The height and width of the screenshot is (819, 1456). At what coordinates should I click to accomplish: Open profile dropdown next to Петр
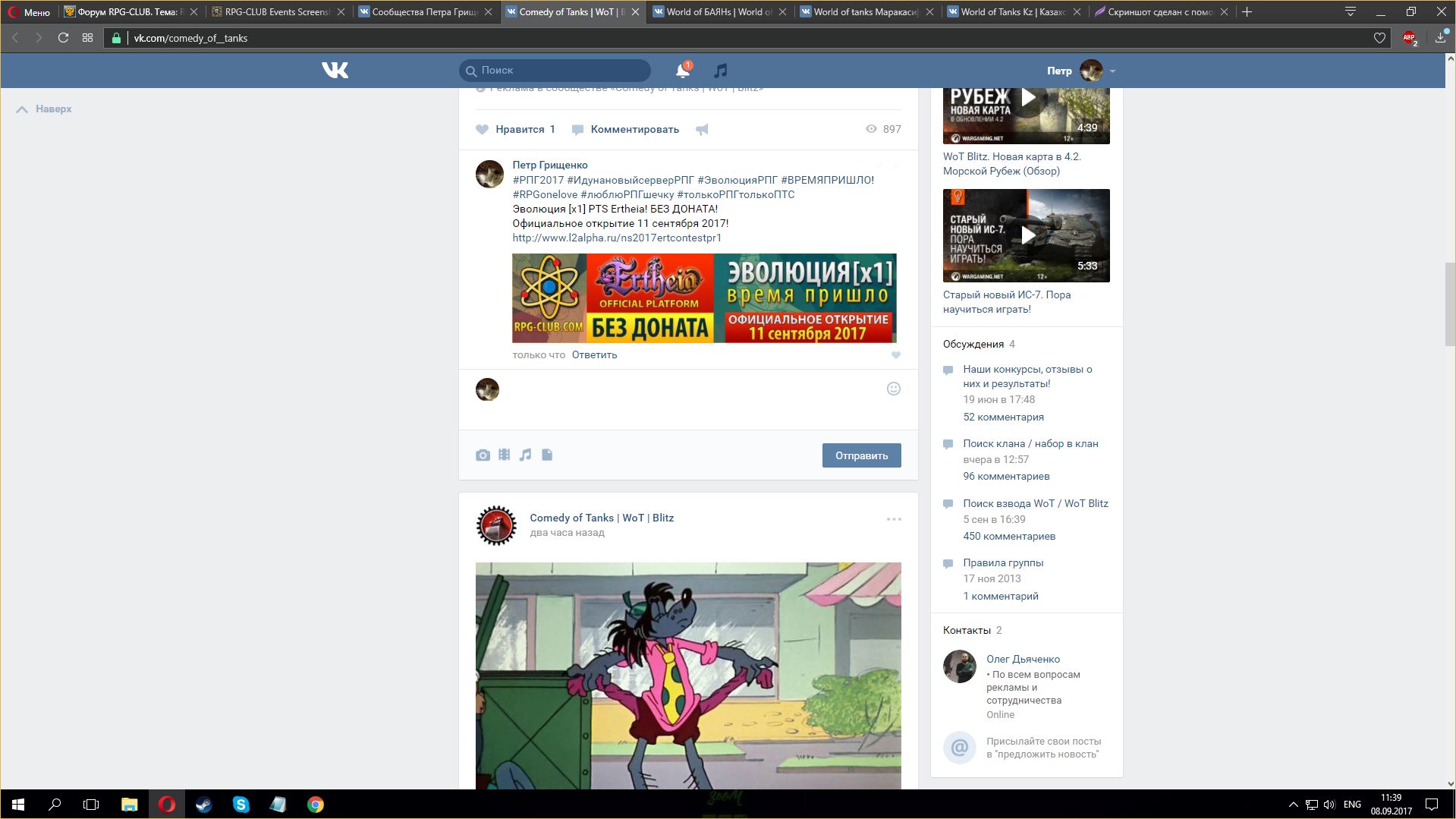pyautogui.click(x=1112, y=71)
